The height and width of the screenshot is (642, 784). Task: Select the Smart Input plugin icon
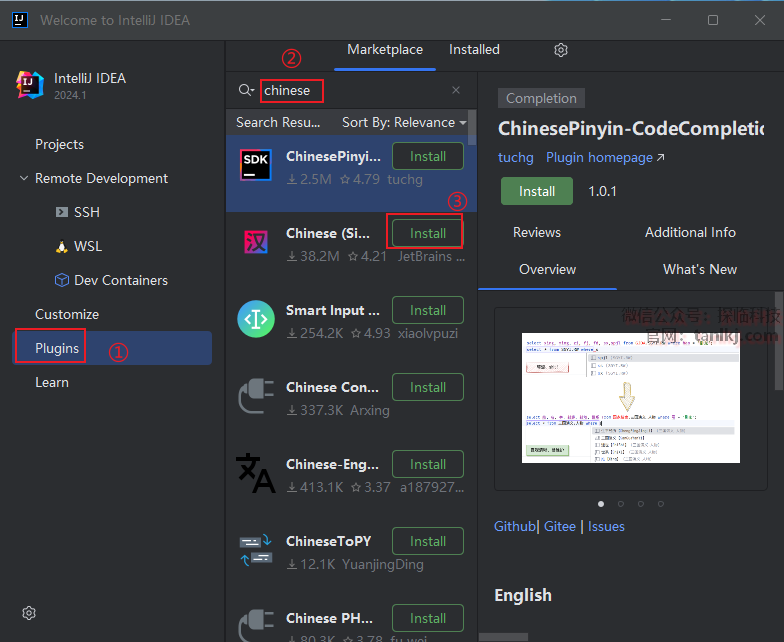coord(256,320)
